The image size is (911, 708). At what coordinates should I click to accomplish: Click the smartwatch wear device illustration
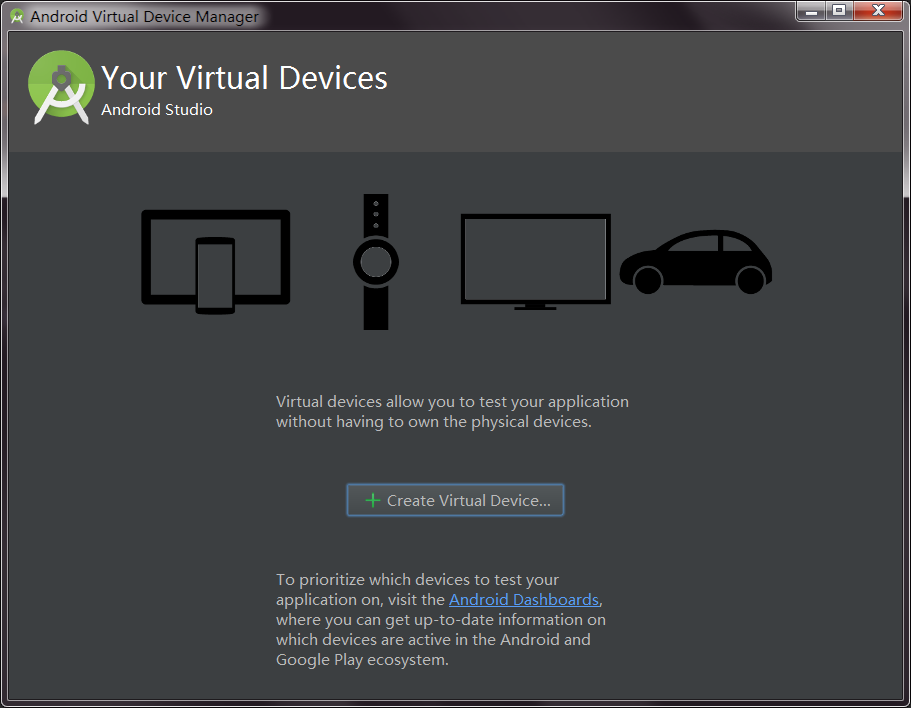[376, 262]
